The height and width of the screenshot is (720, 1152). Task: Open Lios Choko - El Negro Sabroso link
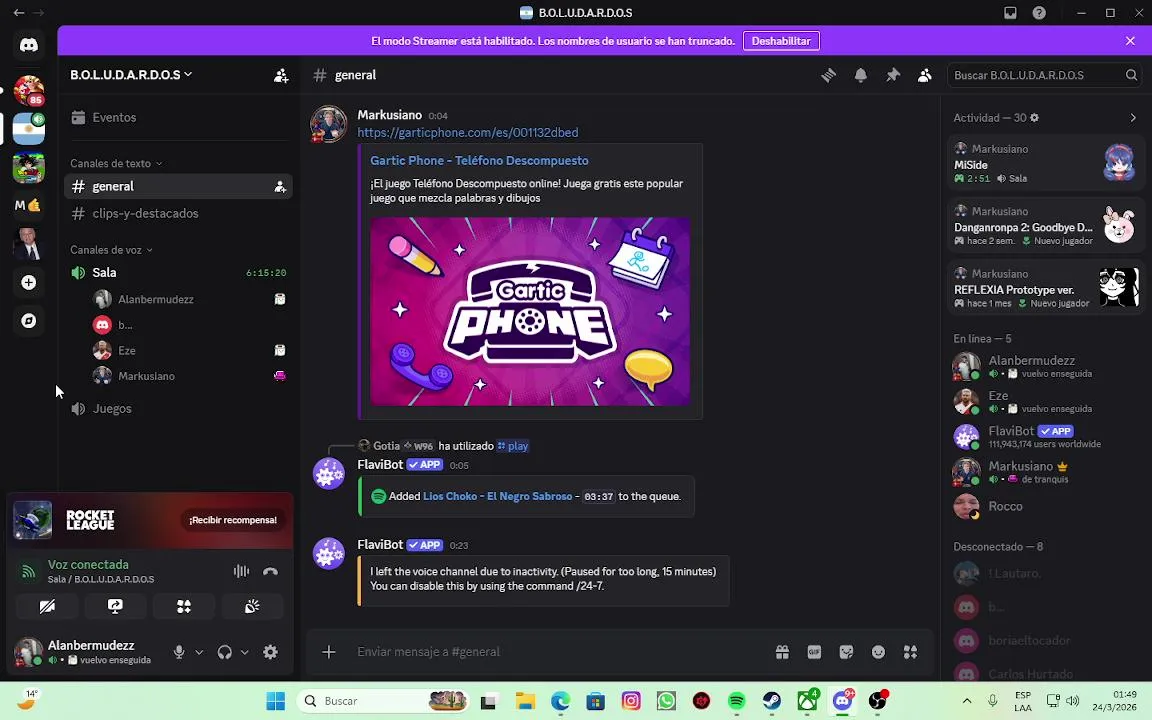pos(497,497)
